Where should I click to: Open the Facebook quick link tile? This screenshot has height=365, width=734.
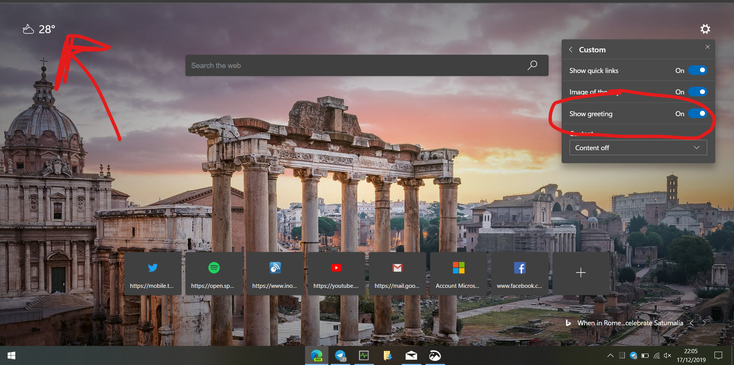click(520, 274)
